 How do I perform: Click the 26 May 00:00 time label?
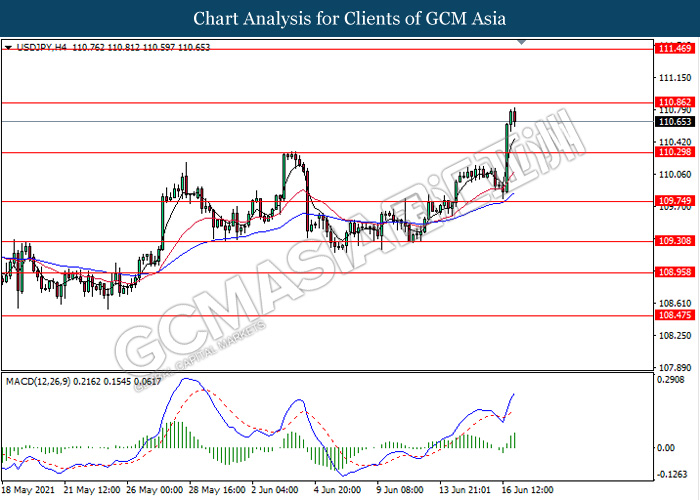pyautogui.click(x=155, y=490)
